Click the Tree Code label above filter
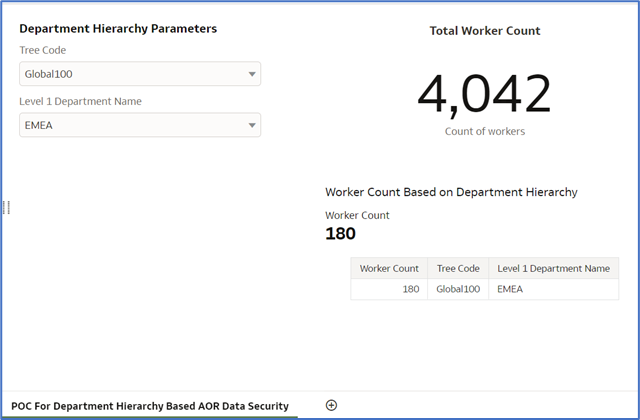Viewport: 640px width, 420px height. click(43, 50)
